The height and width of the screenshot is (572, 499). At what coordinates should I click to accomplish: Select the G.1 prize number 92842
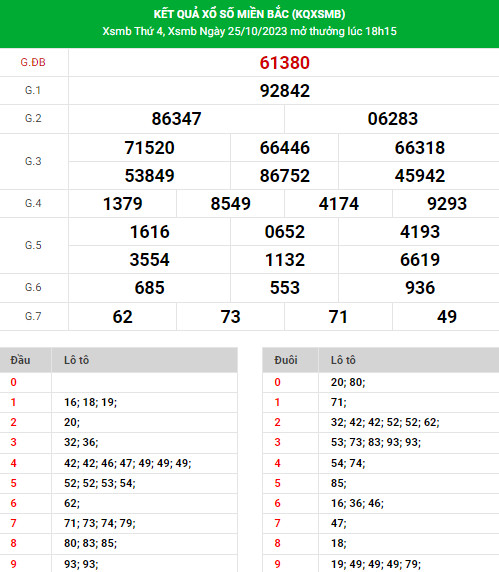285,91
